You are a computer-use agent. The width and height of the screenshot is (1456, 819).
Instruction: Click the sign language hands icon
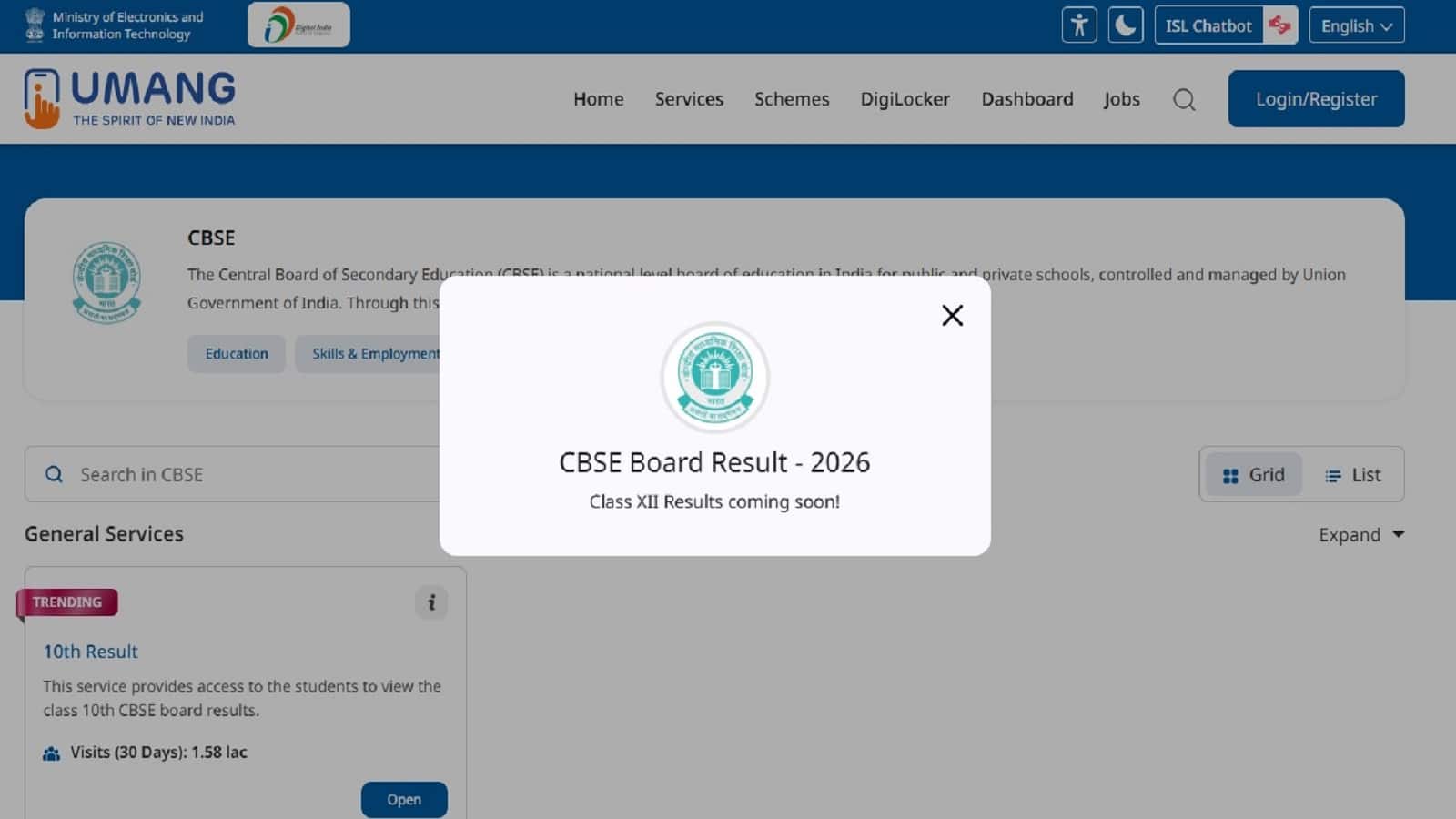pos(1280,25)
